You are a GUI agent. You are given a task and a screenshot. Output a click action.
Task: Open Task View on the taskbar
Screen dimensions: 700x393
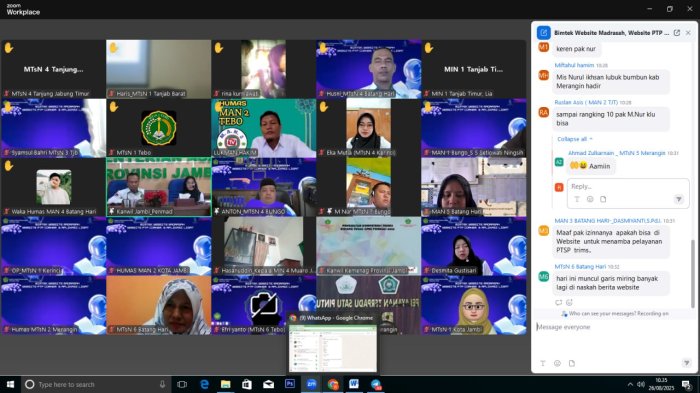(x=182, y=384)
